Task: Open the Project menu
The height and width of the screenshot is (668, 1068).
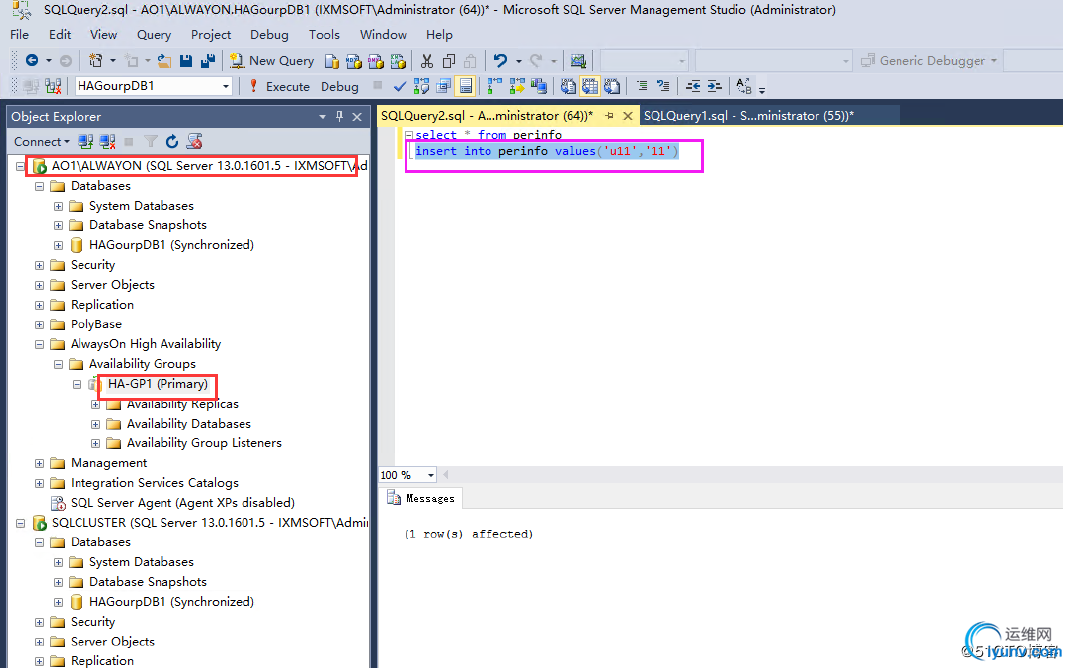Action: pyautogui.click(x=210, y=35)
